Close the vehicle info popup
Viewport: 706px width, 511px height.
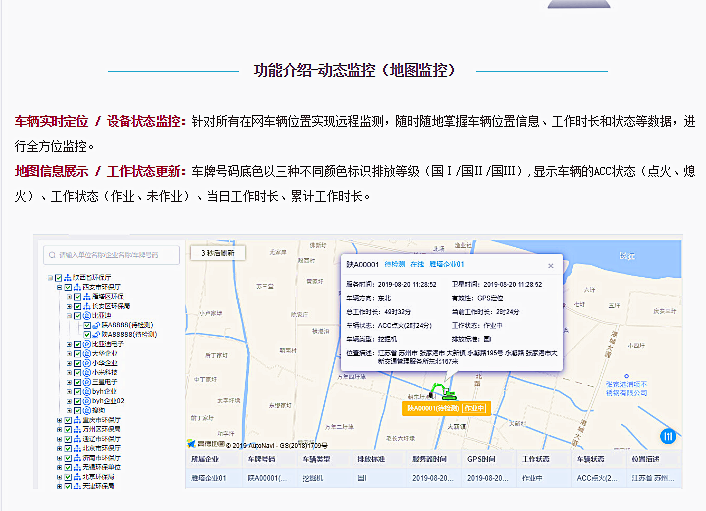(x=549, y=266)
